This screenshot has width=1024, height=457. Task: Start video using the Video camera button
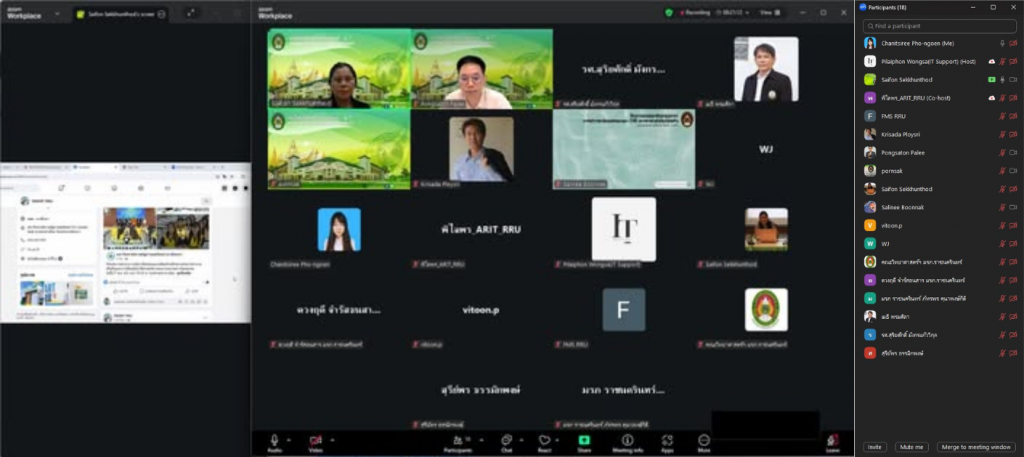click(x=316, y=440)
